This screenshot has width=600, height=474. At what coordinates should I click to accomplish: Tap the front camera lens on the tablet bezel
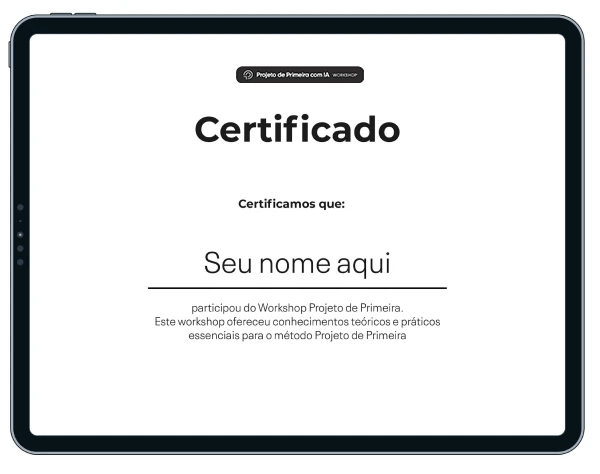[x=21, y=234]
